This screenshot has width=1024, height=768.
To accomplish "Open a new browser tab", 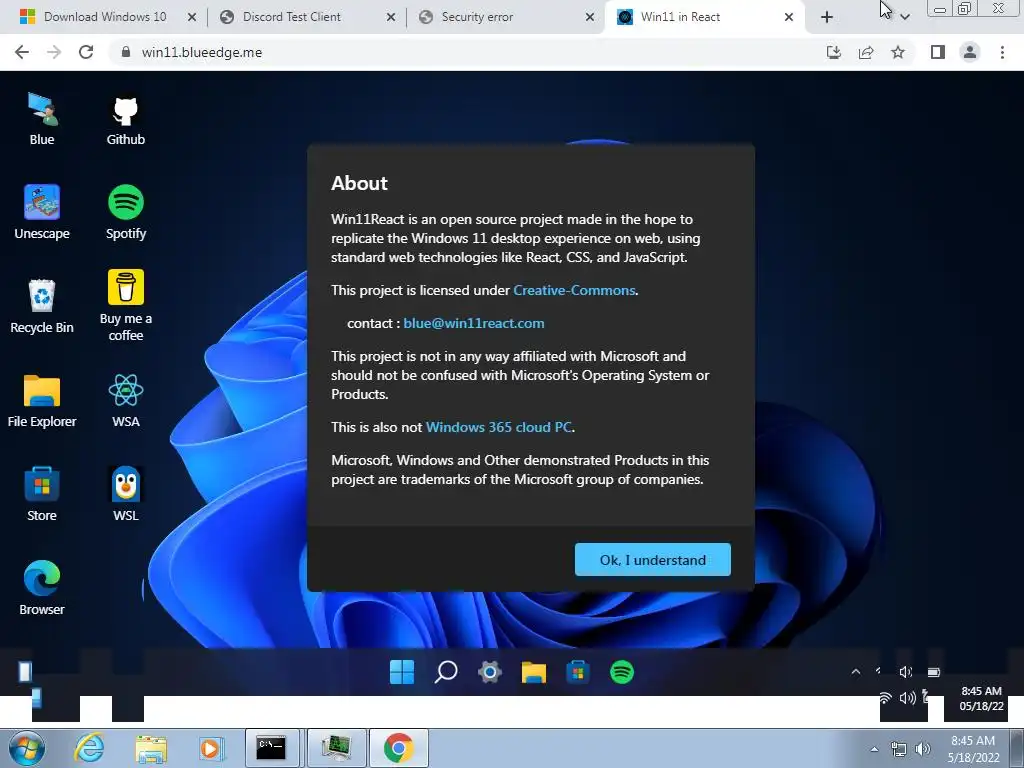I will pyautogui.click(x=827, y=17).
